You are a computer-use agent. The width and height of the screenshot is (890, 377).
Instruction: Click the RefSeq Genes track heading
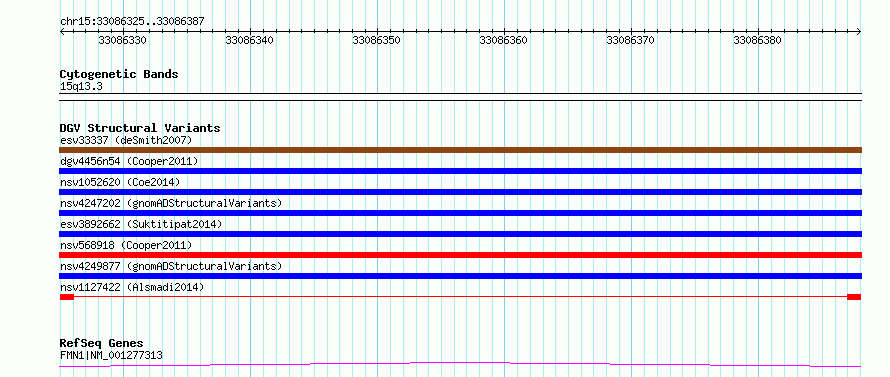(x=101, y=344)
